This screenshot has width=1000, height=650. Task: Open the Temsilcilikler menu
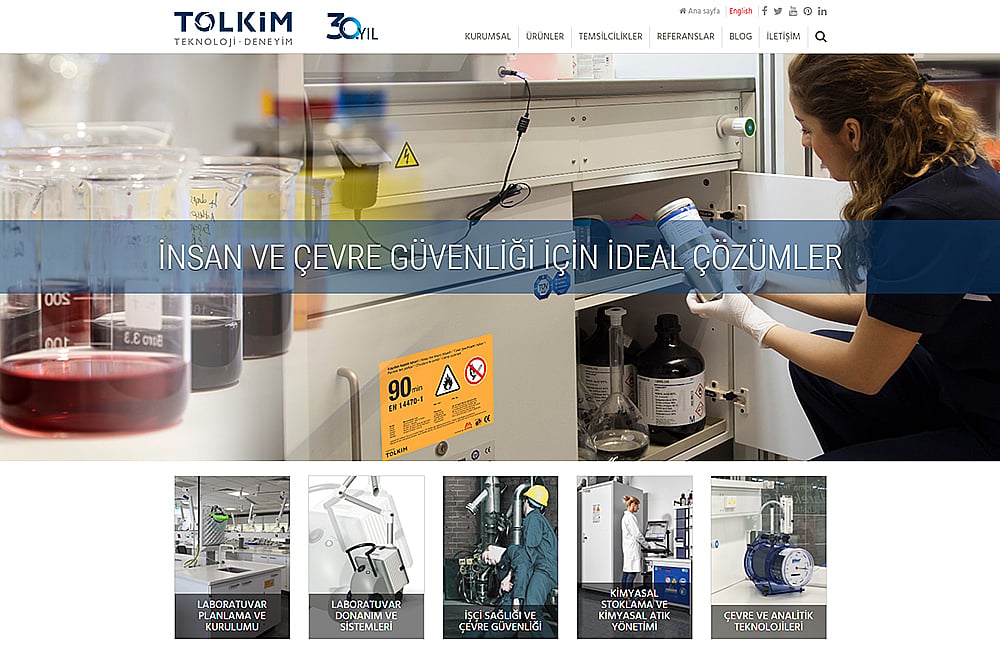610,36
